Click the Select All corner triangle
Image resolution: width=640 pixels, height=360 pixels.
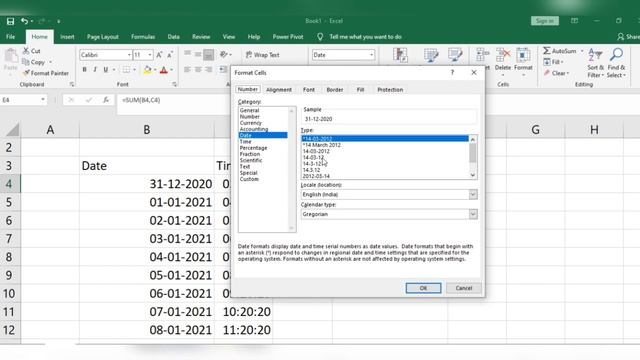pyautogui.click(x=12, y=130)
